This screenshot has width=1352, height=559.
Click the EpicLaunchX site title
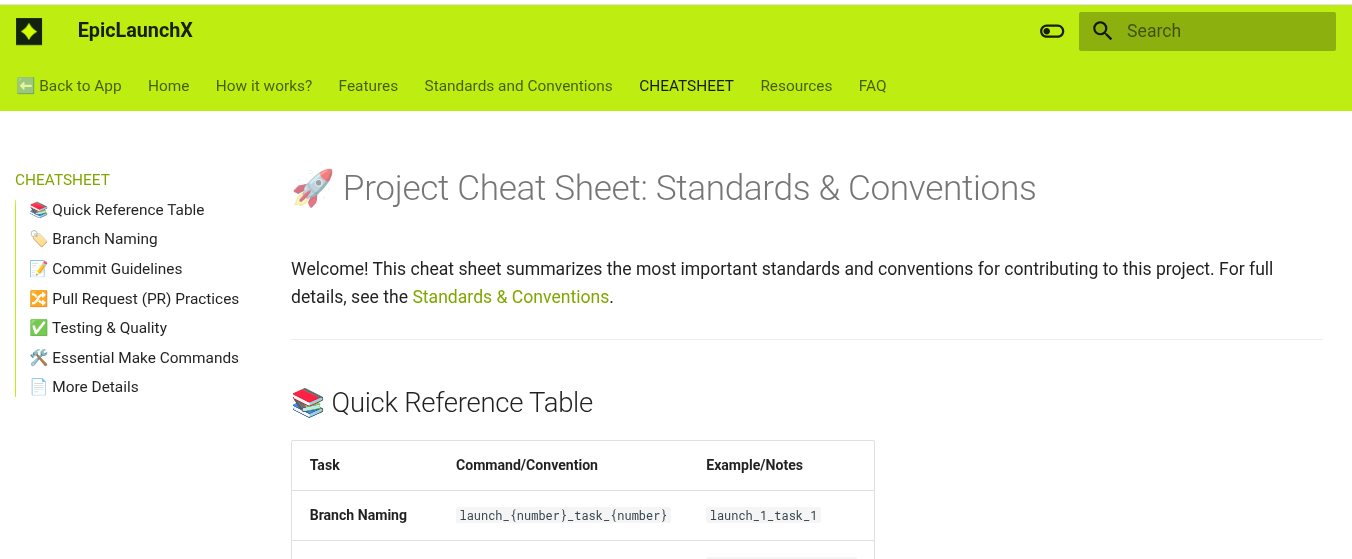point(135,31)
